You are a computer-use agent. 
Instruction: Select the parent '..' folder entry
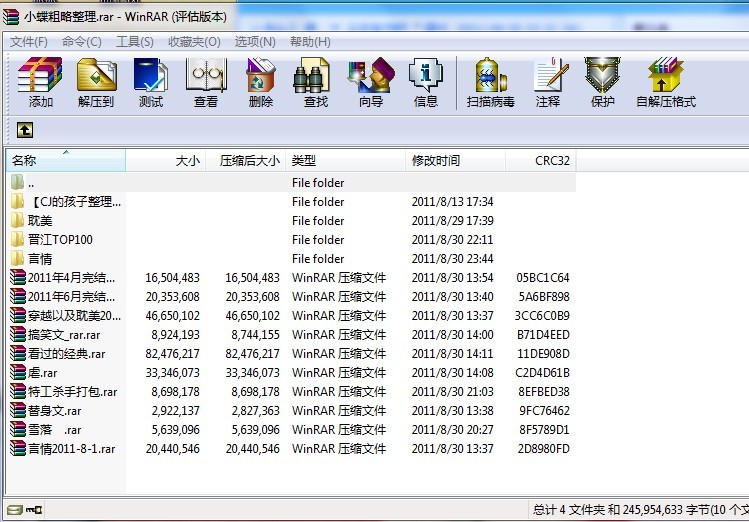(22, 182)
